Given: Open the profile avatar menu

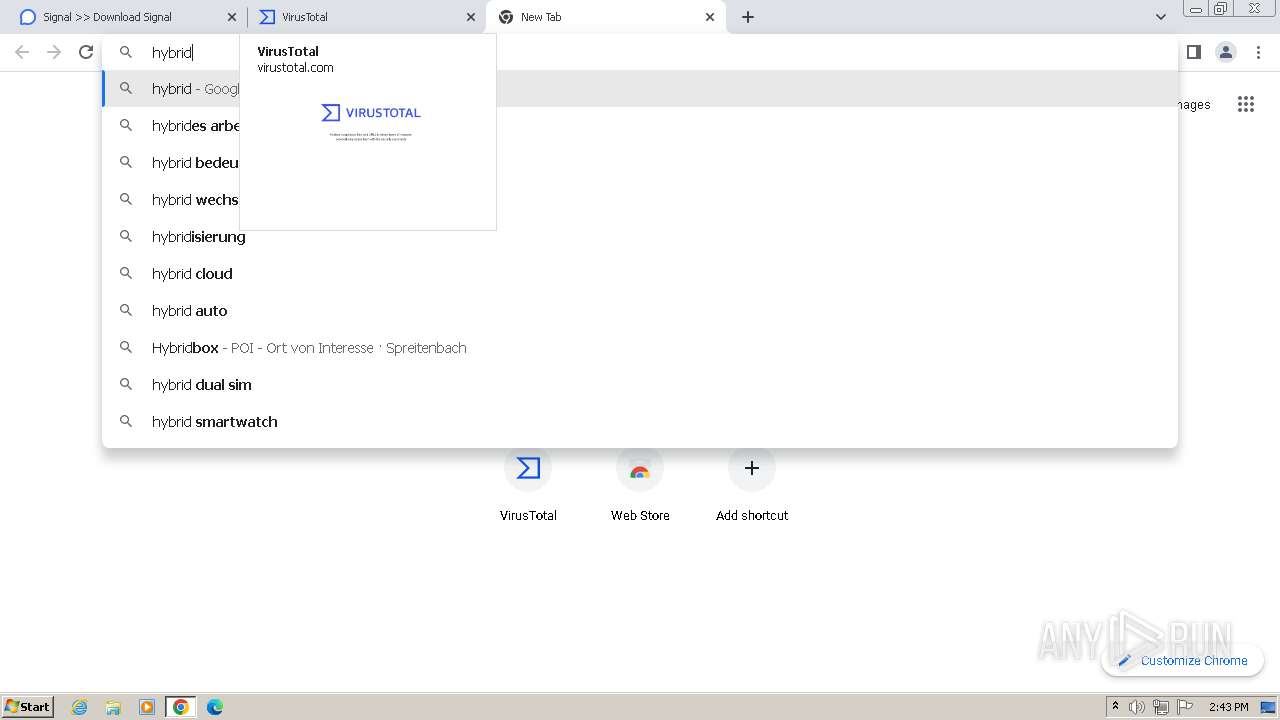Looking at the screenshot, I should pyautogui.click(x=1226, y=52).
